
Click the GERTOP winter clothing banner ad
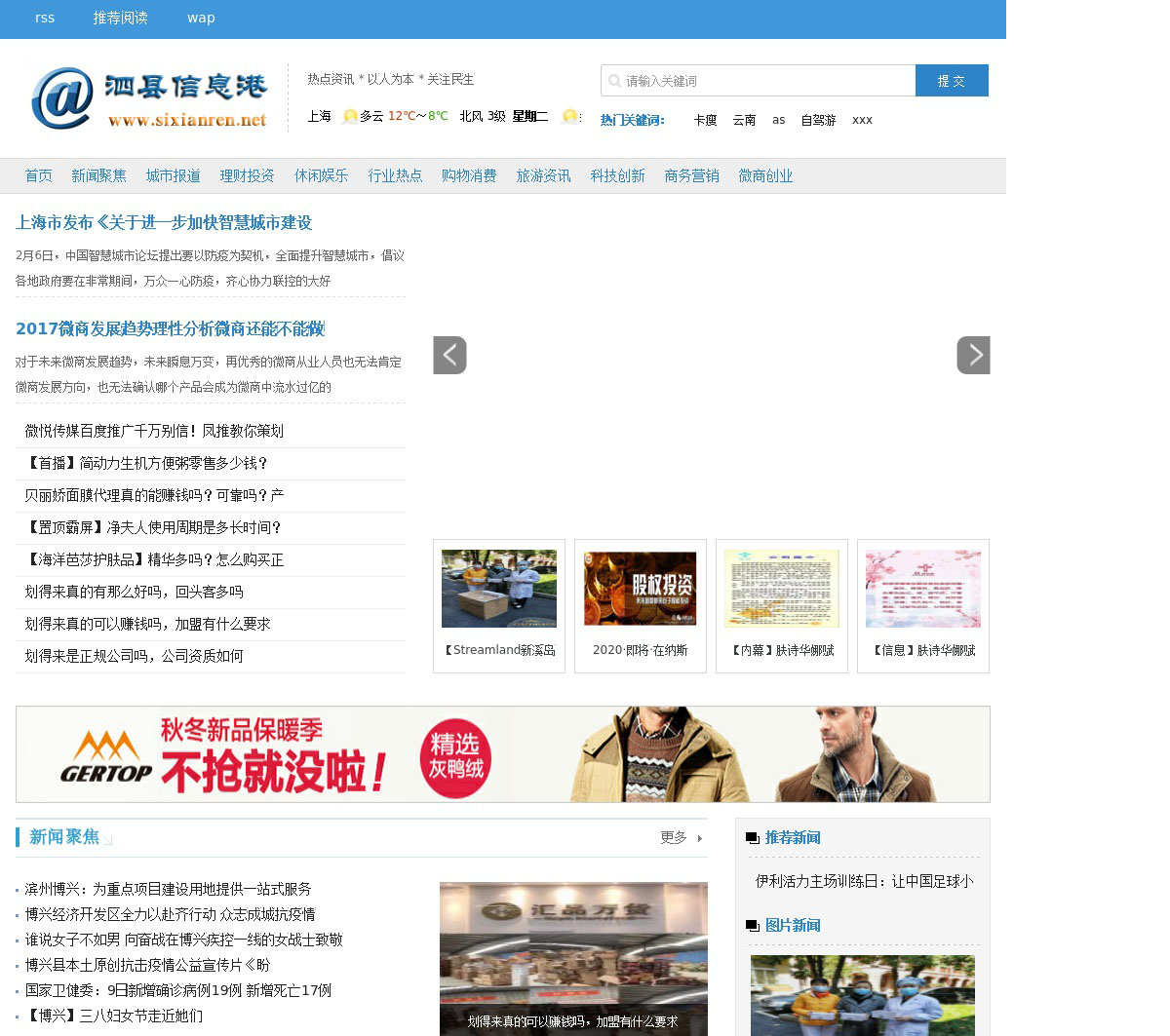503,754
